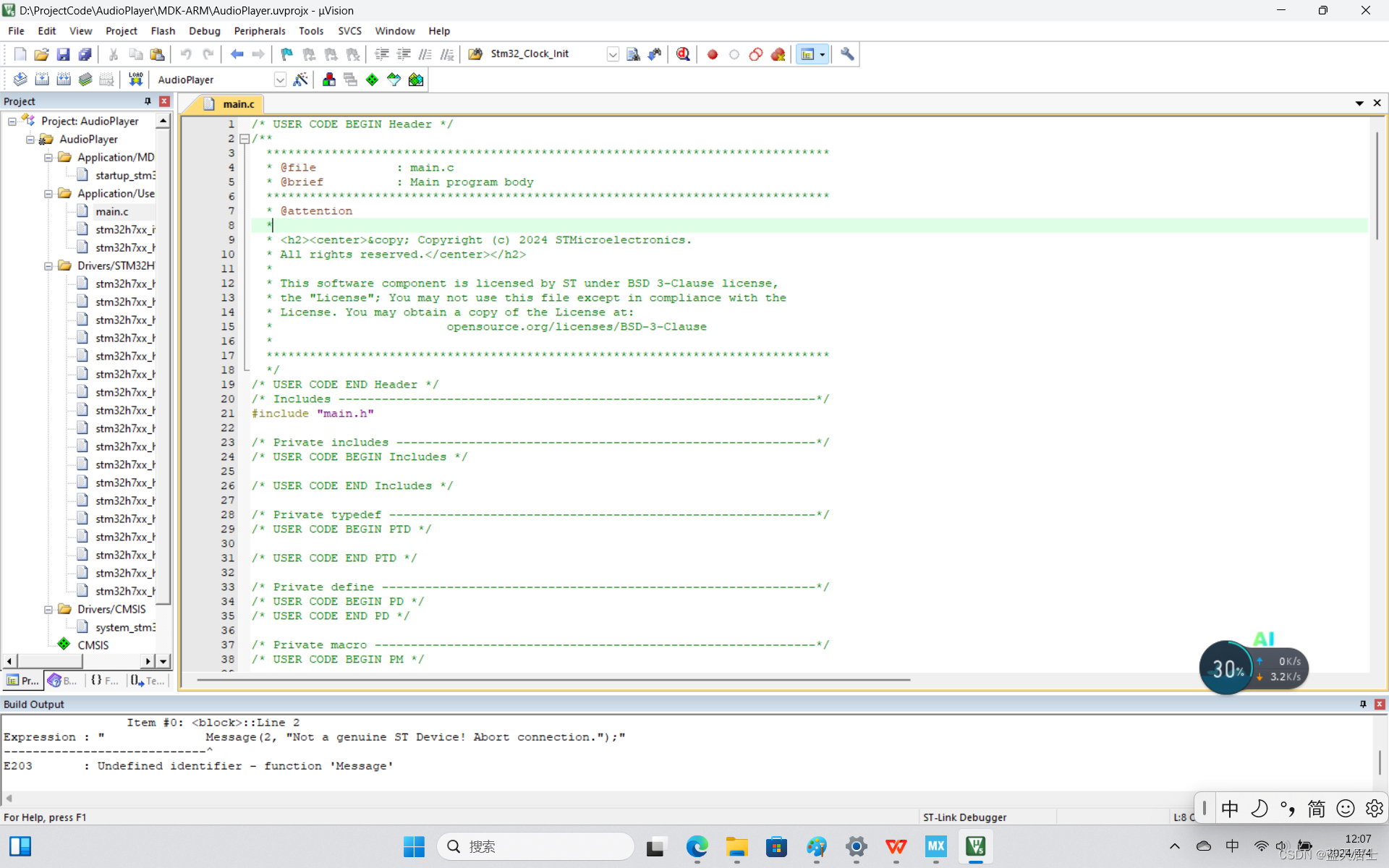Open the Flash menu
Viewport: 1389px width, 868px height.
click(x=163, y=31)
